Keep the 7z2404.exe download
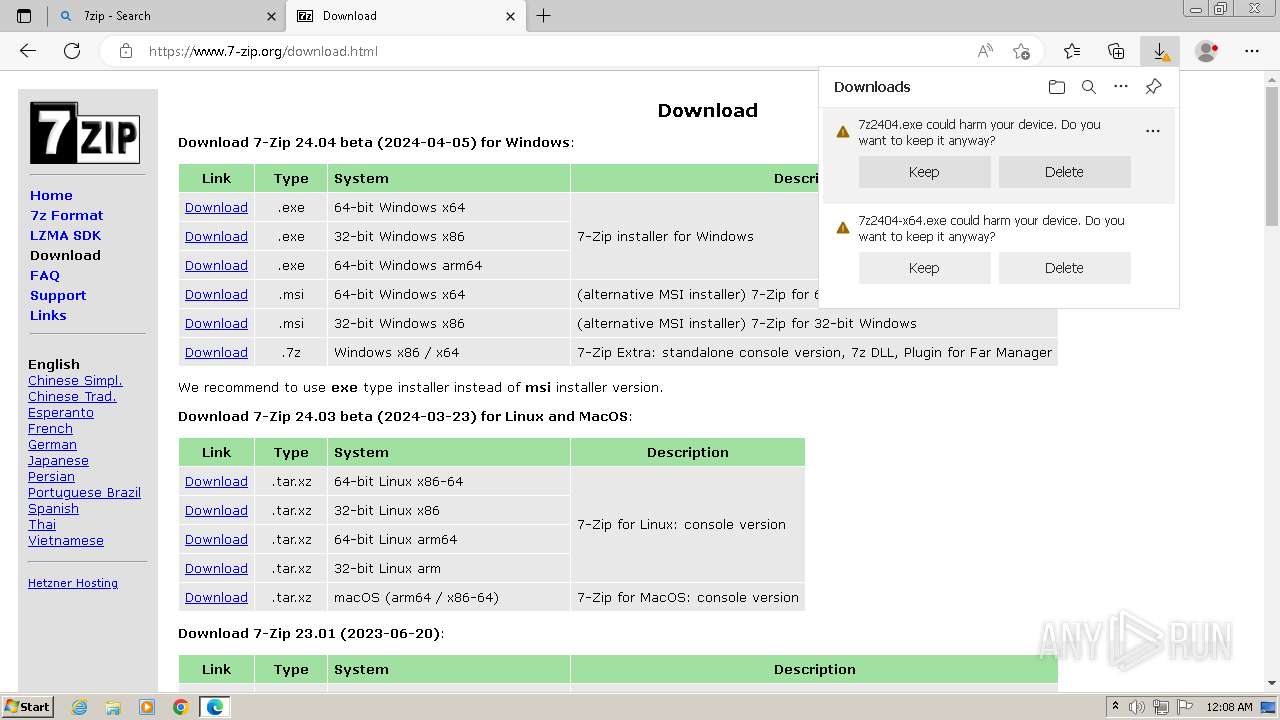1280x720 pixels. tap(924, 172)
